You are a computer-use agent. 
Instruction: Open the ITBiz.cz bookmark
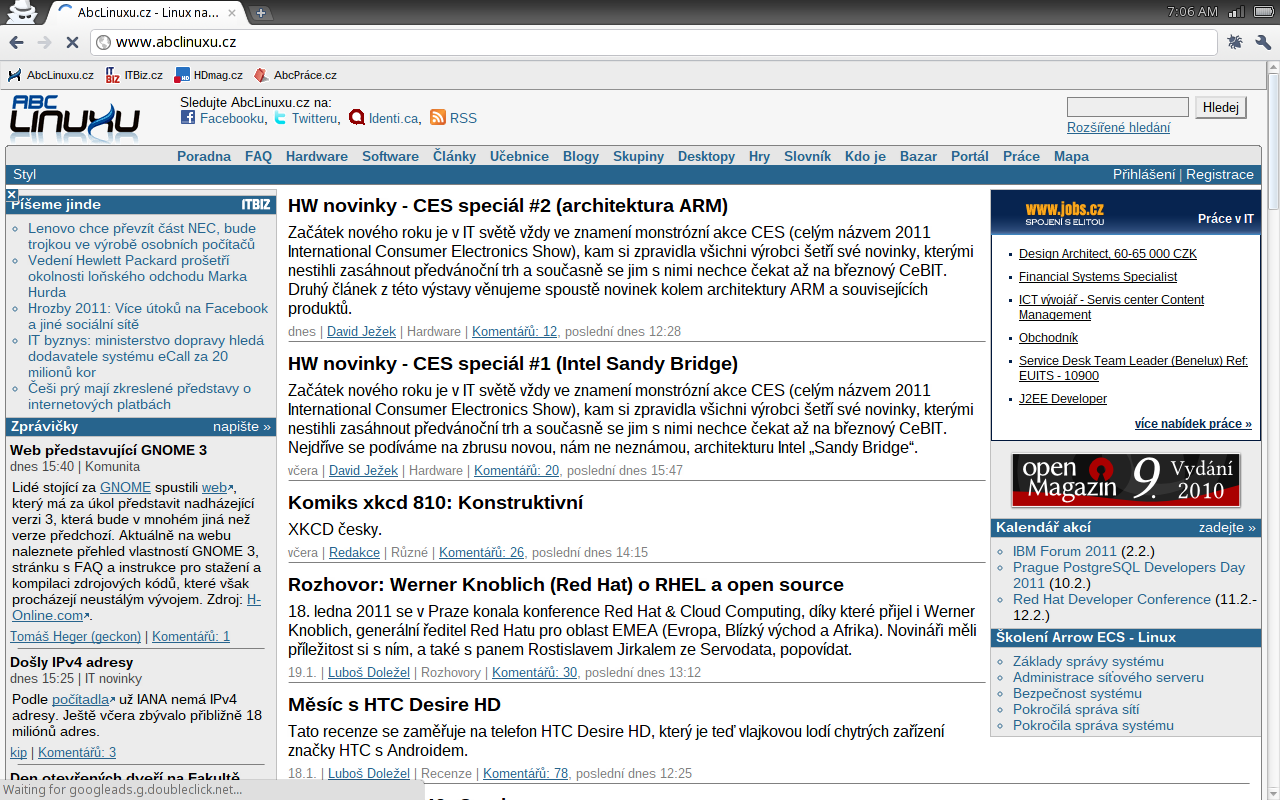coord(134,75)
